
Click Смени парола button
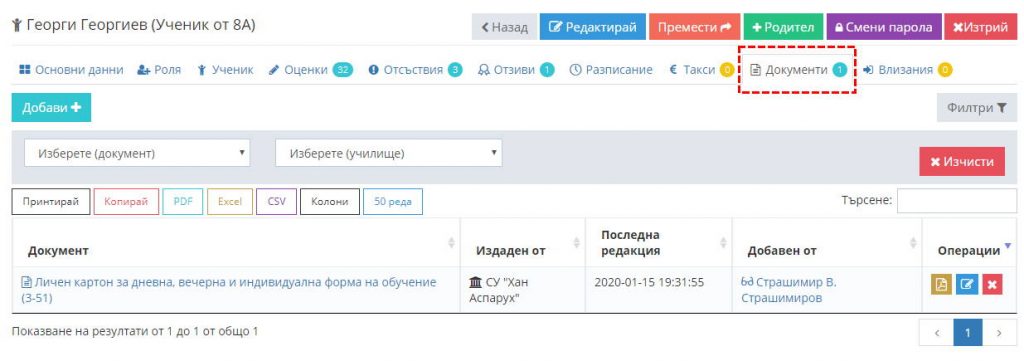point(884,27)
